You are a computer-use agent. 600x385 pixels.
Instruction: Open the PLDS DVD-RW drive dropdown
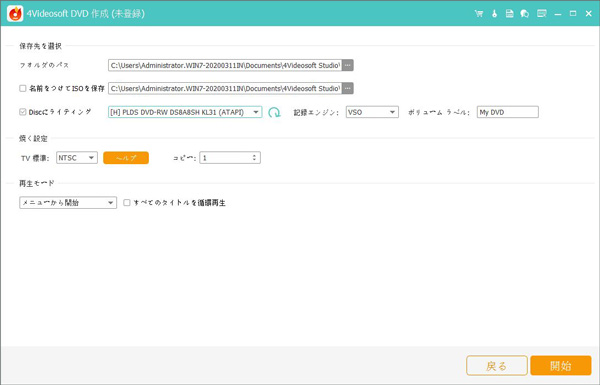[x=185, y=112]
